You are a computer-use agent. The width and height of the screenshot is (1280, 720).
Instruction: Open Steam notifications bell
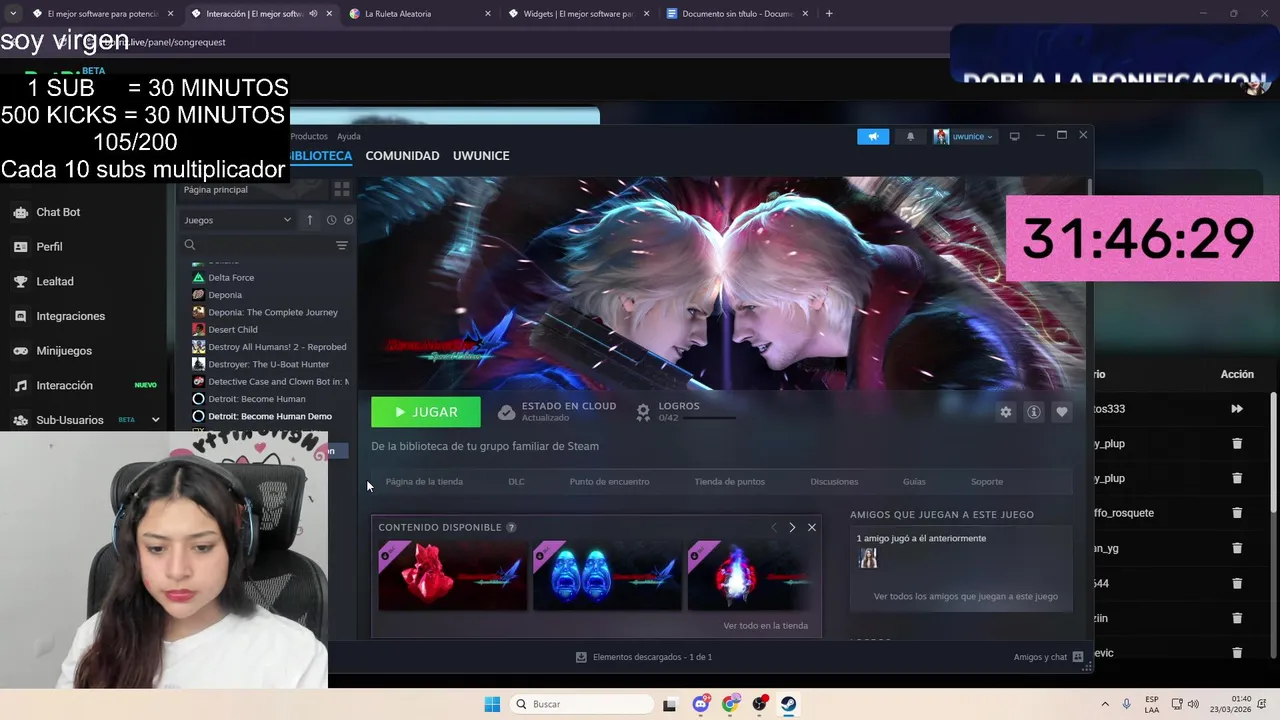coord(910,136)
